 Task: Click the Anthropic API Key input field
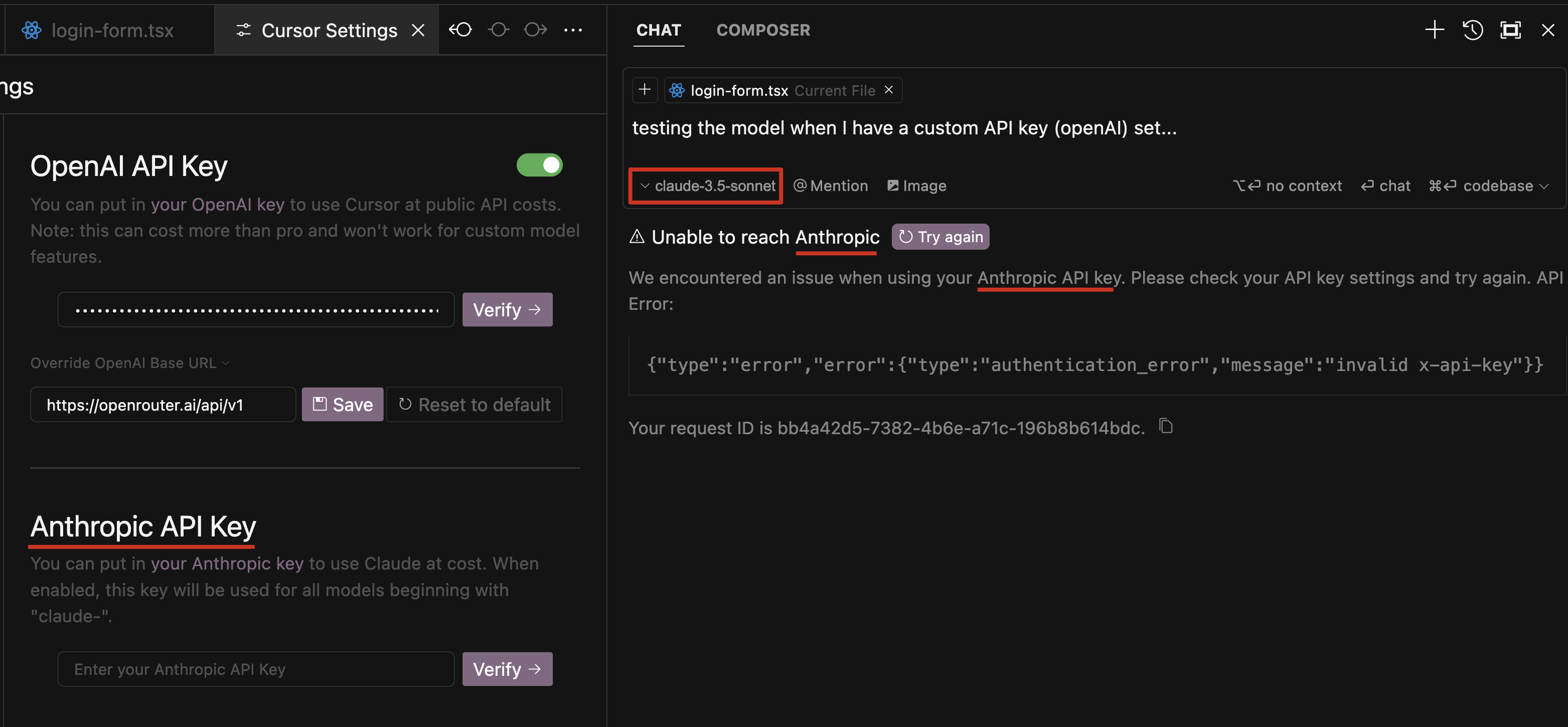pos(256,669)
